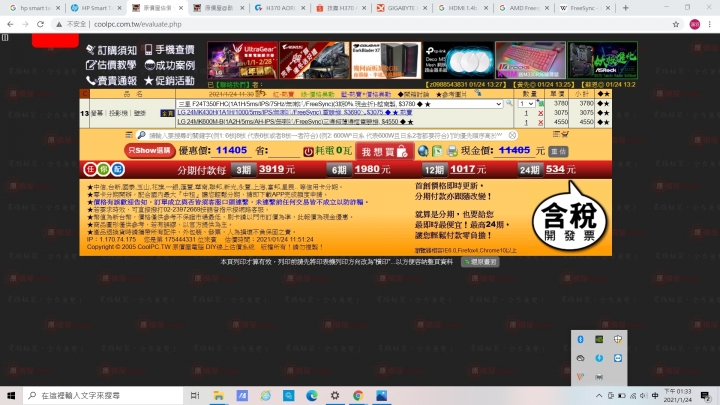This screenshot has width=720, height=405.
Task: Open the 三星 F24T350FHC monitor dropdown
Action: click(x=340, y=104)
